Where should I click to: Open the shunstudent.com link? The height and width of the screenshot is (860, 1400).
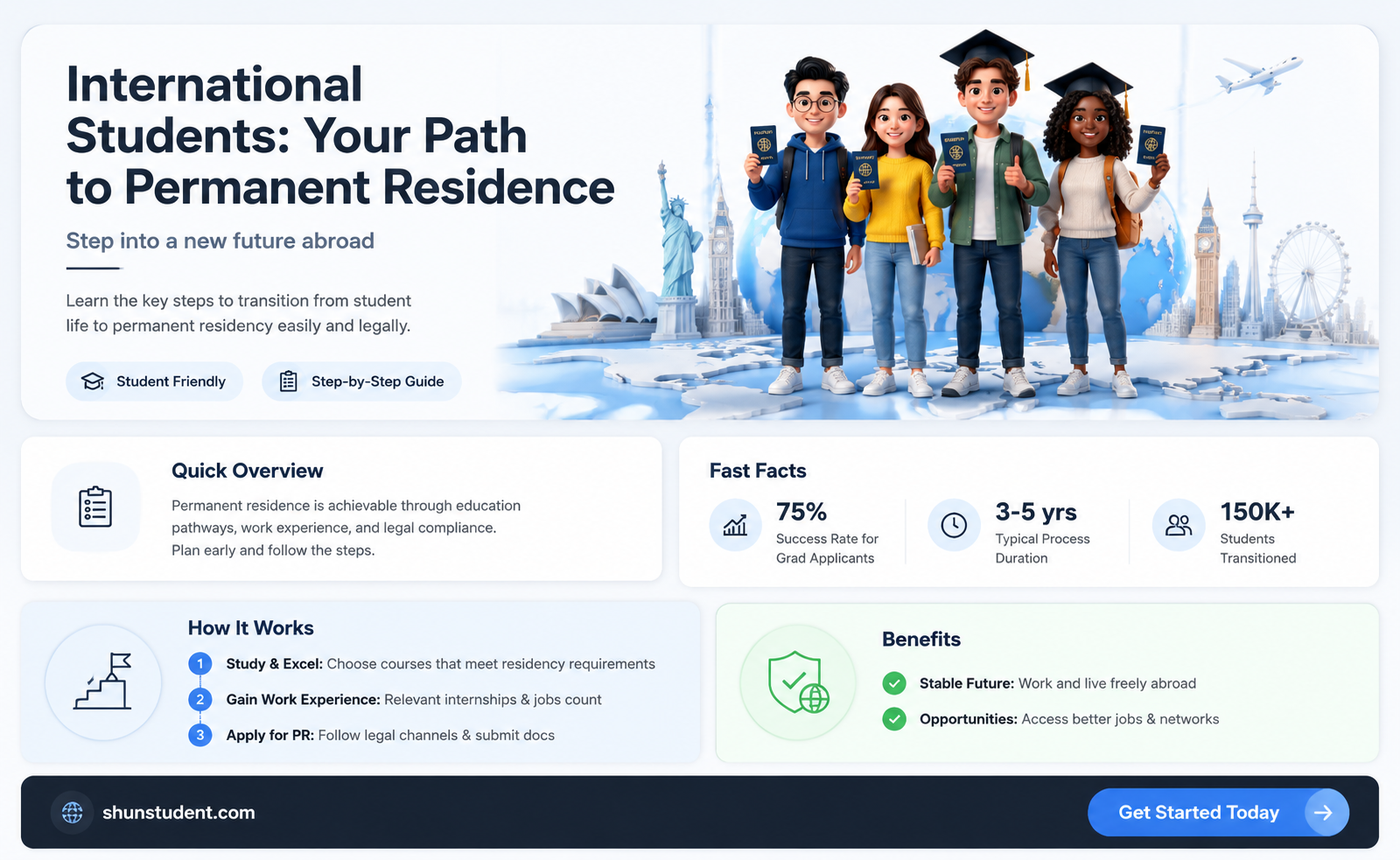[x=178, y=813]
